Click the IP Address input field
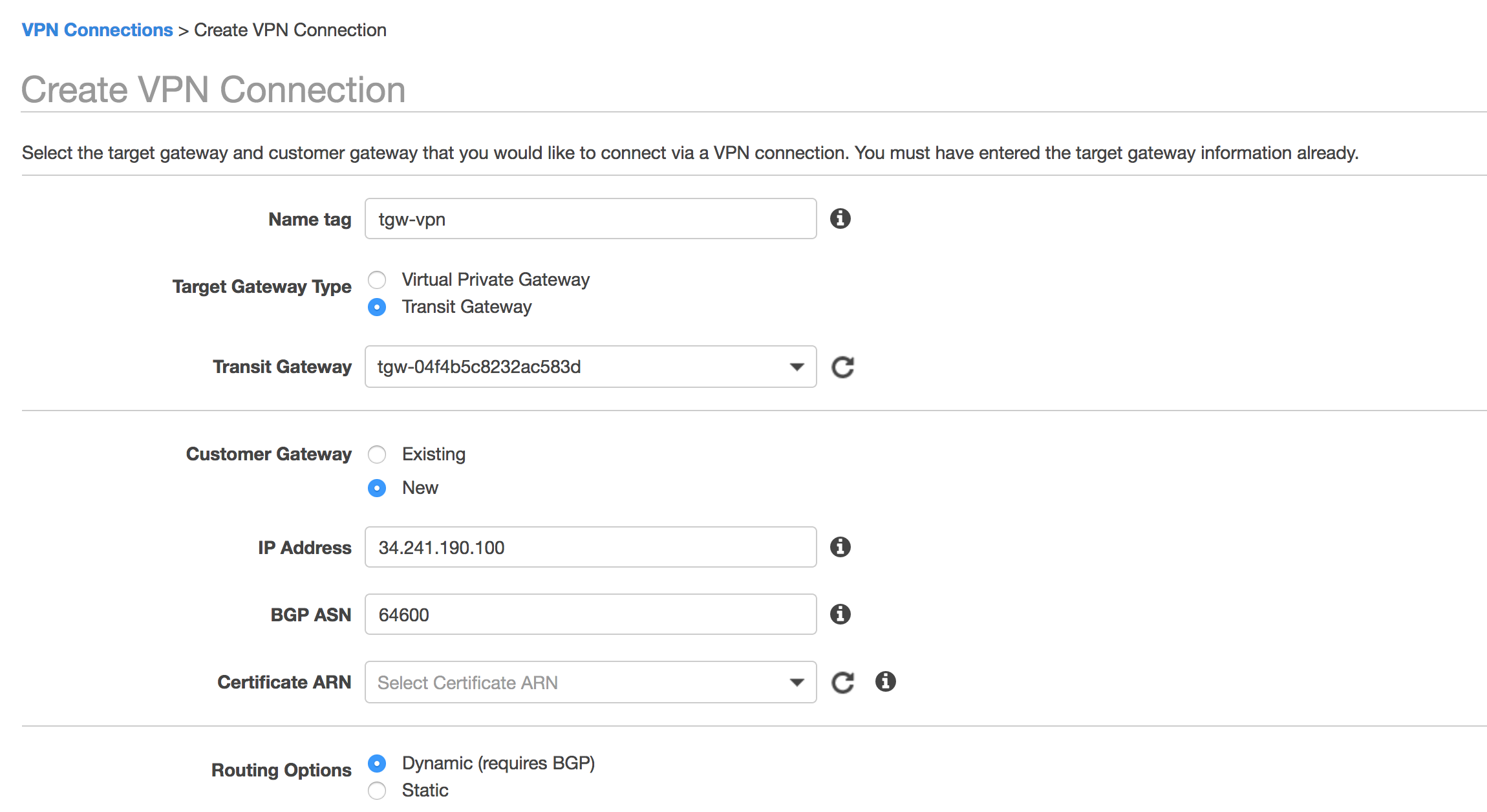This screenshot has width=1487, height=812. click(590, 547)
